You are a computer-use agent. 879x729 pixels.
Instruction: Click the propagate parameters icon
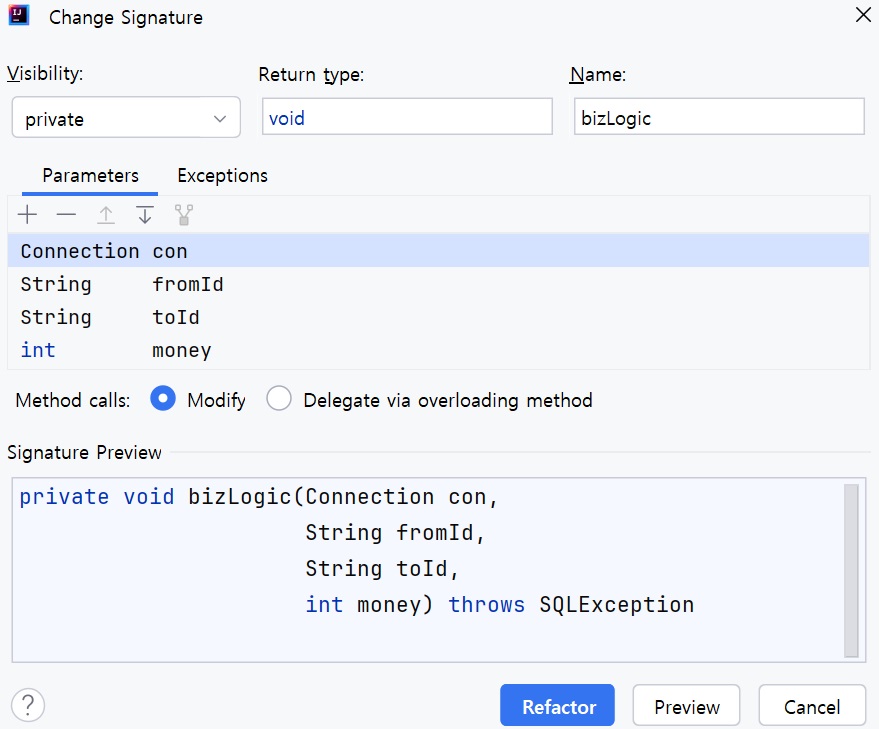tap(183, 215)
